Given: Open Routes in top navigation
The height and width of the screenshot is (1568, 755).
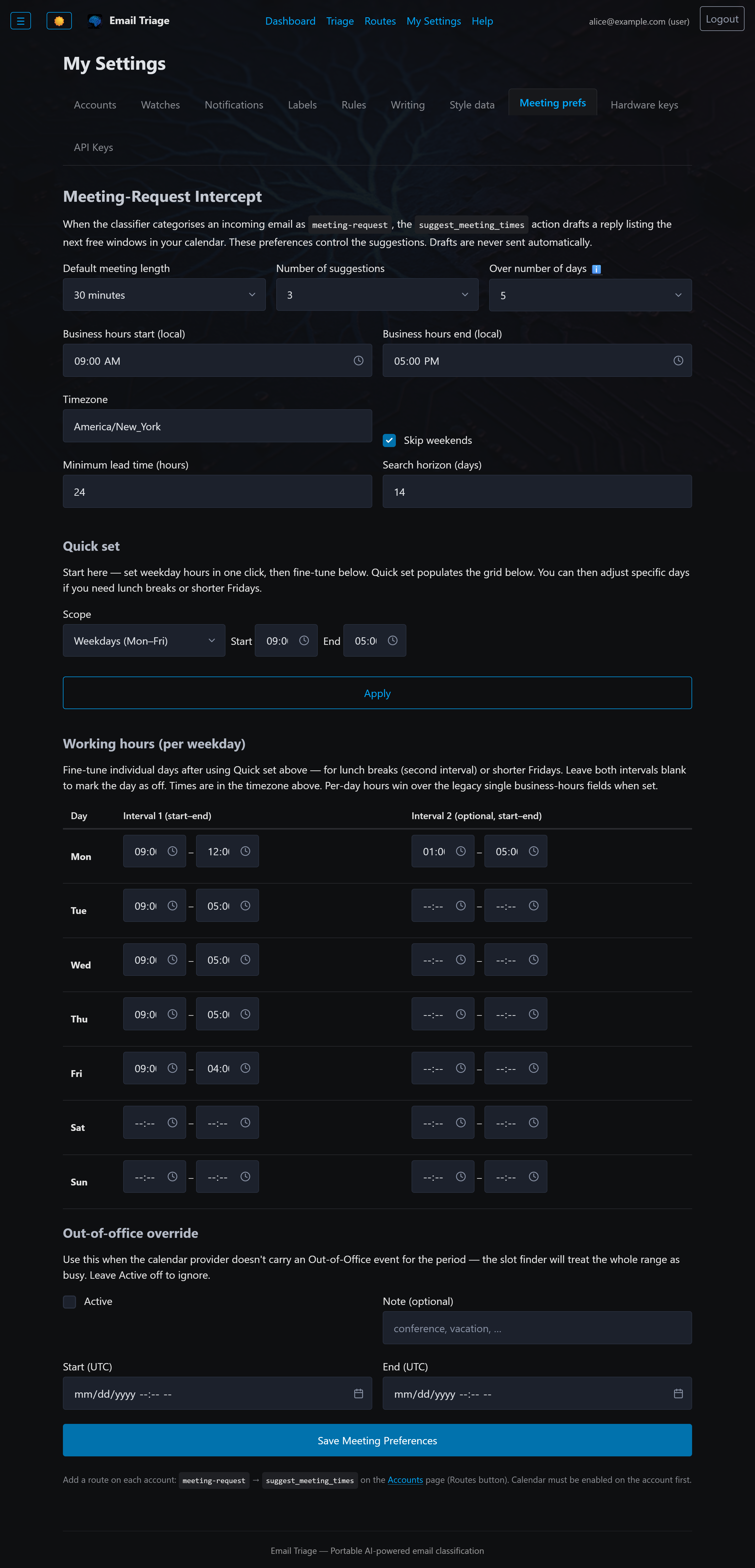Looking at the screenshot, I should point(380,21).
